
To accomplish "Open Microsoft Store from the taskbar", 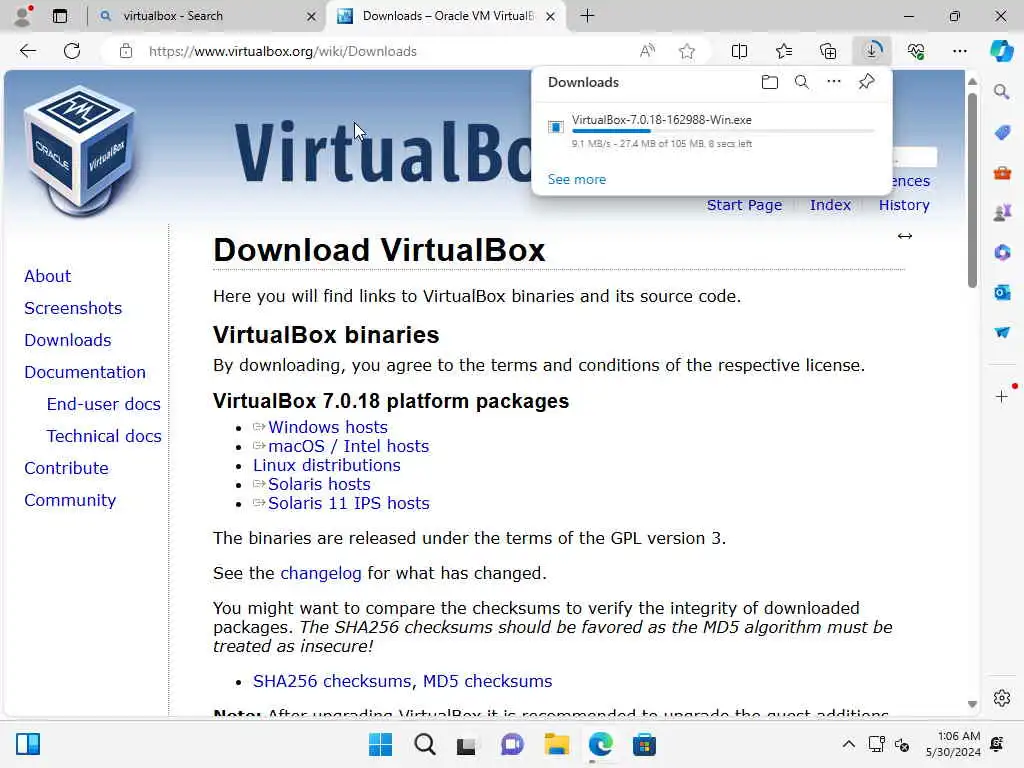I will [644, 744].
